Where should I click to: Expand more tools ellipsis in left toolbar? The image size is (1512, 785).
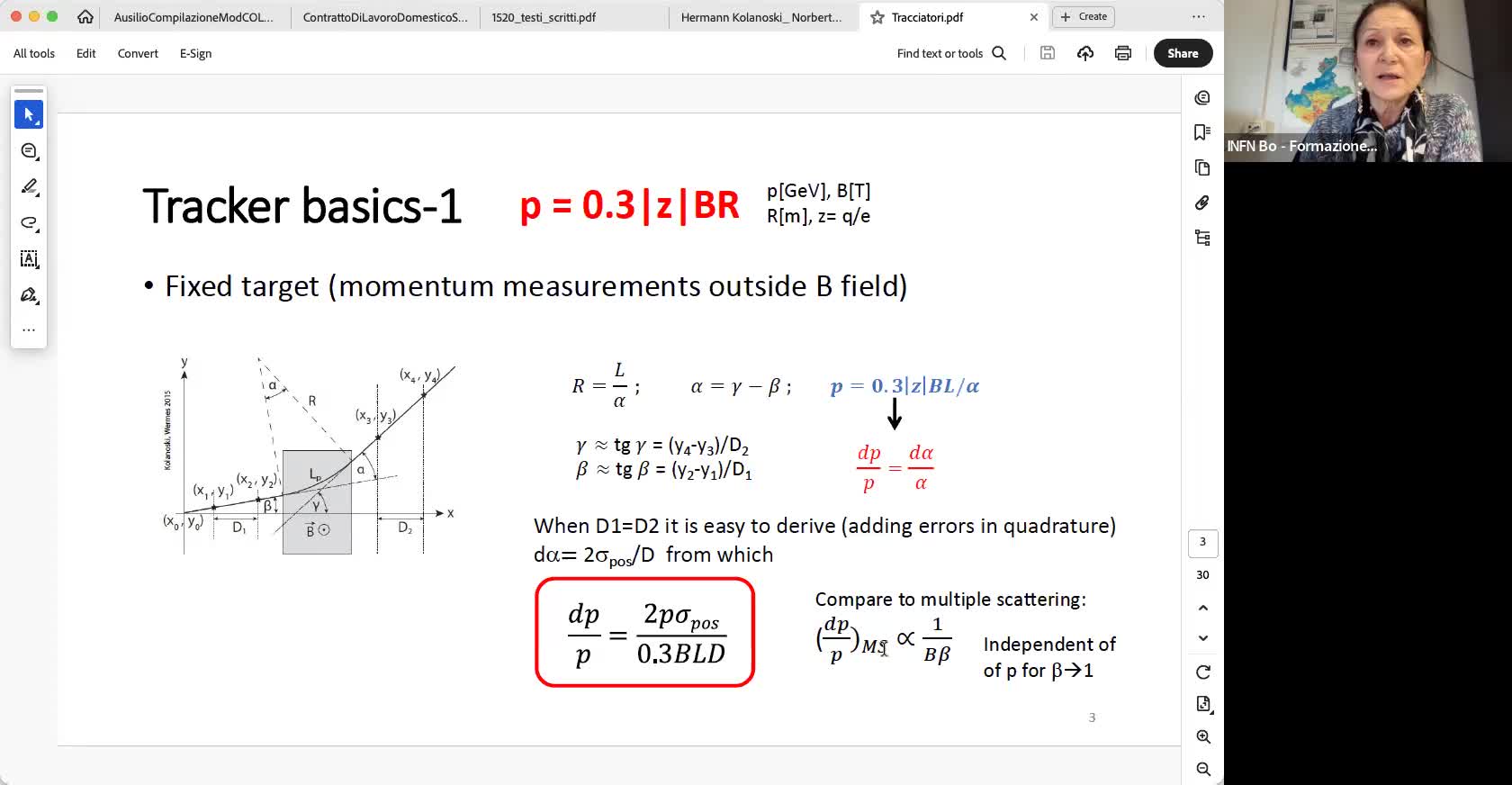point(29,330)
